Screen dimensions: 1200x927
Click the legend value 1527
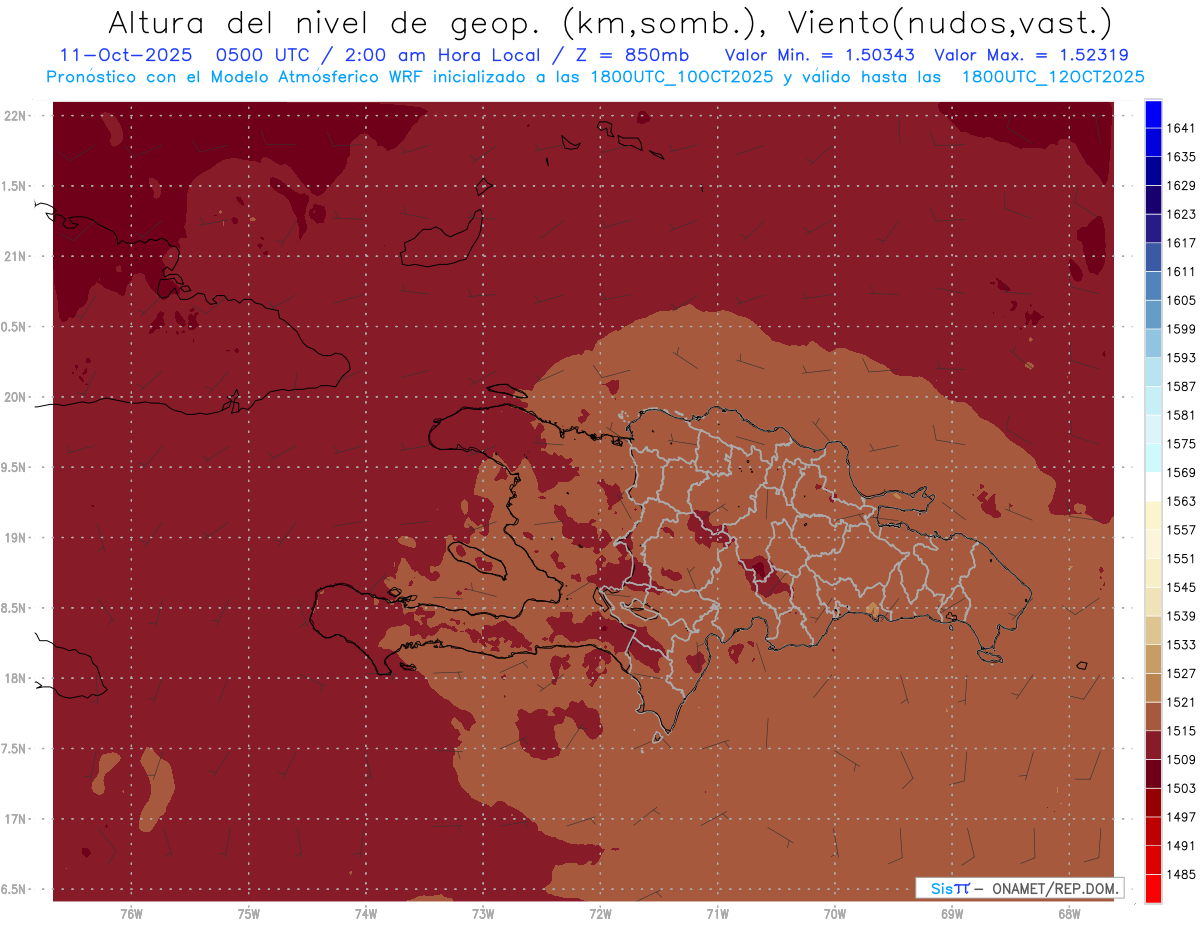[x=1181, y=673]
